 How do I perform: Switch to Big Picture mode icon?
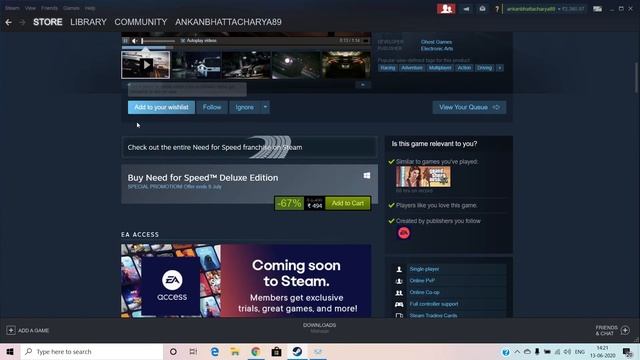click(597, 9)
